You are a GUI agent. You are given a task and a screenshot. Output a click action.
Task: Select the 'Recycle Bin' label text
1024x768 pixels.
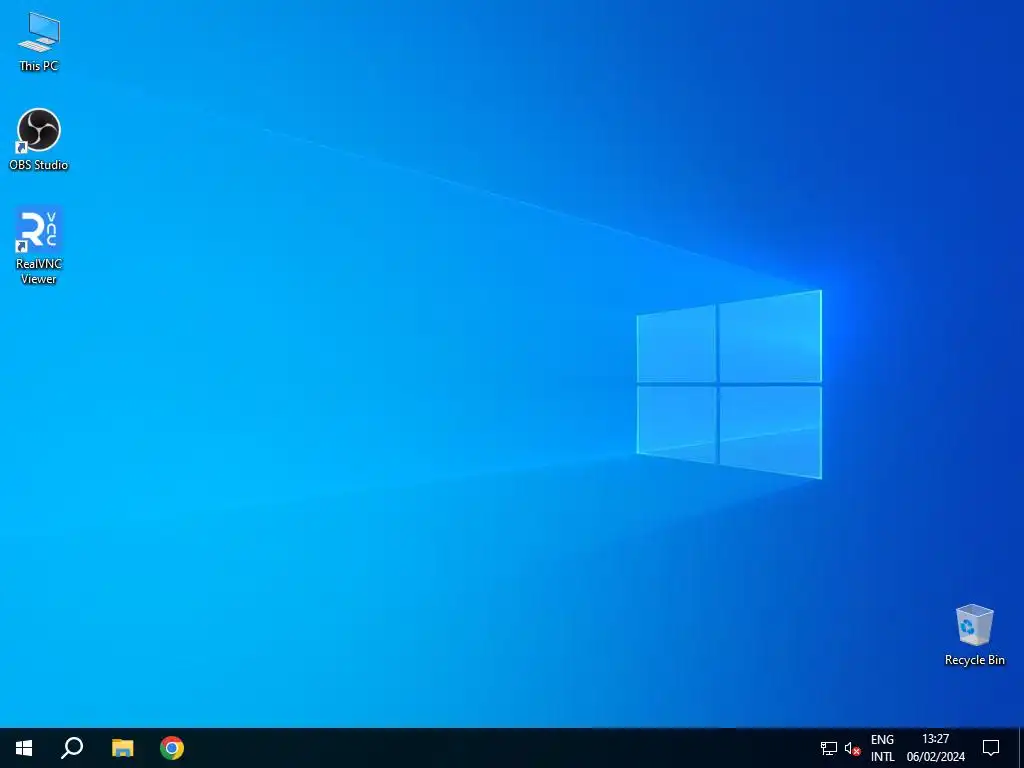[x=974, y=660]
